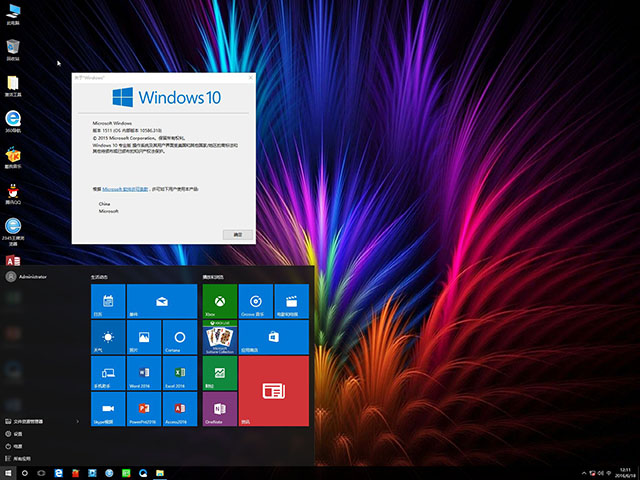Open Microsoft Software License Terms link
This screenshot has width=640, height=480.
(125, 188)
